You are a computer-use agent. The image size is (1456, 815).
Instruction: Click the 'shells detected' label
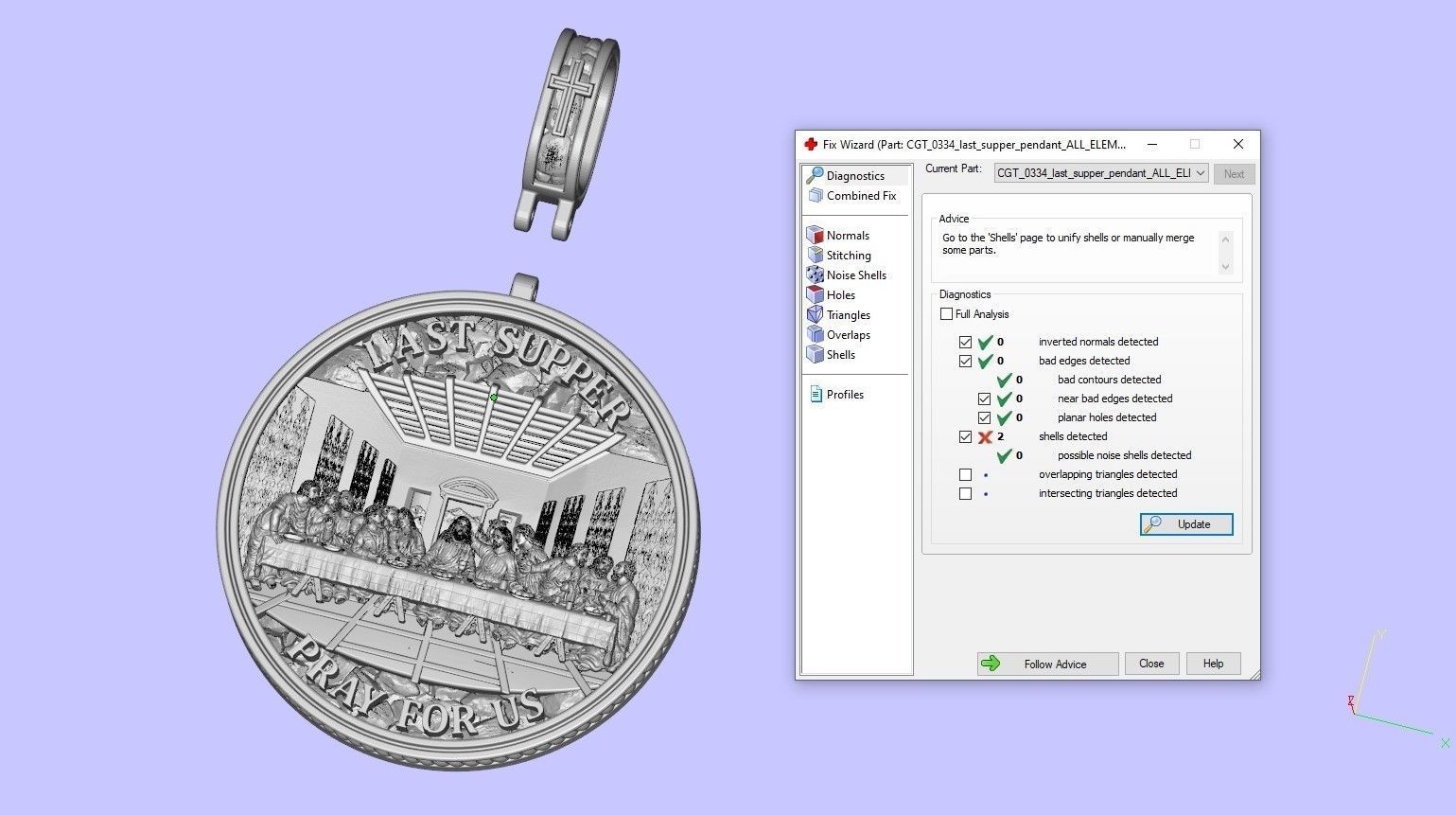coord(1072,436)
